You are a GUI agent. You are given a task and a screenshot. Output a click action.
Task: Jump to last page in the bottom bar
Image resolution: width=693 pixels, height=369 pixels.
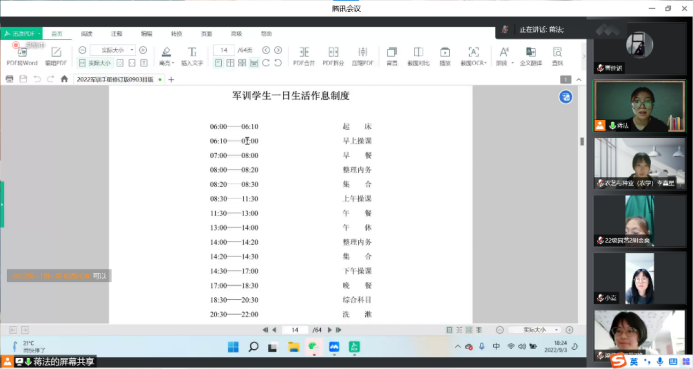coord(338,330)
